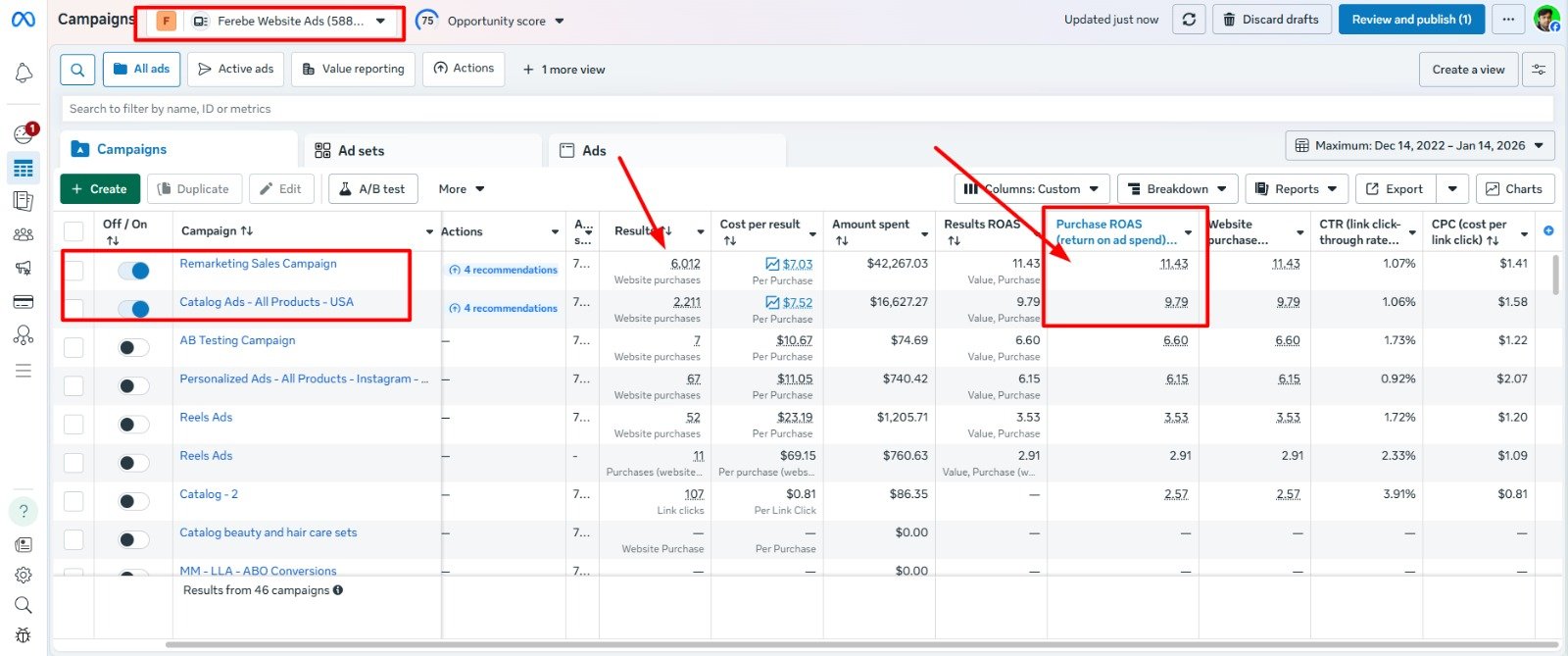Click the three-dots more options button
The image size is (1568, 656).
pos(1508,20)
